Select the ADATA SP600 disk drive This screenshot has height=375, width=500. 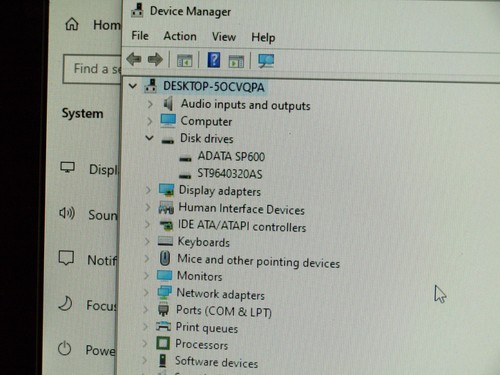click(x=231, y=156)
